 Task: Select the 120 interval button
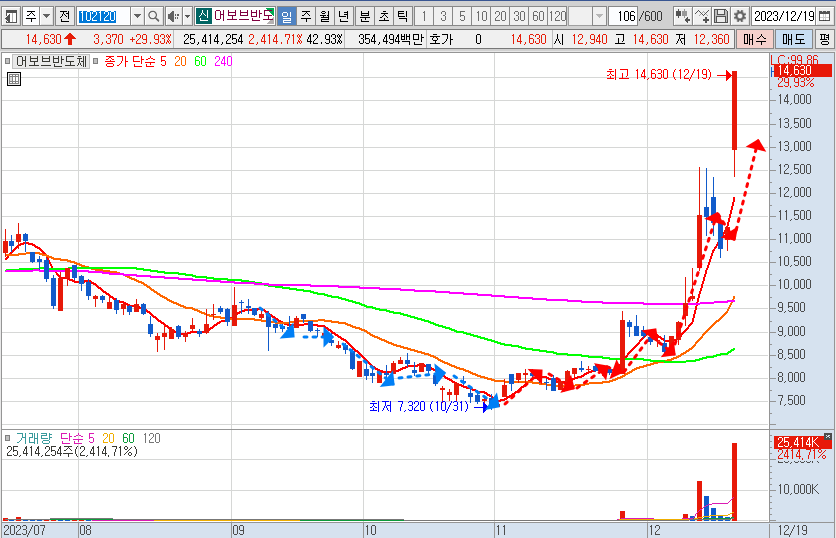tap(558, 17)
